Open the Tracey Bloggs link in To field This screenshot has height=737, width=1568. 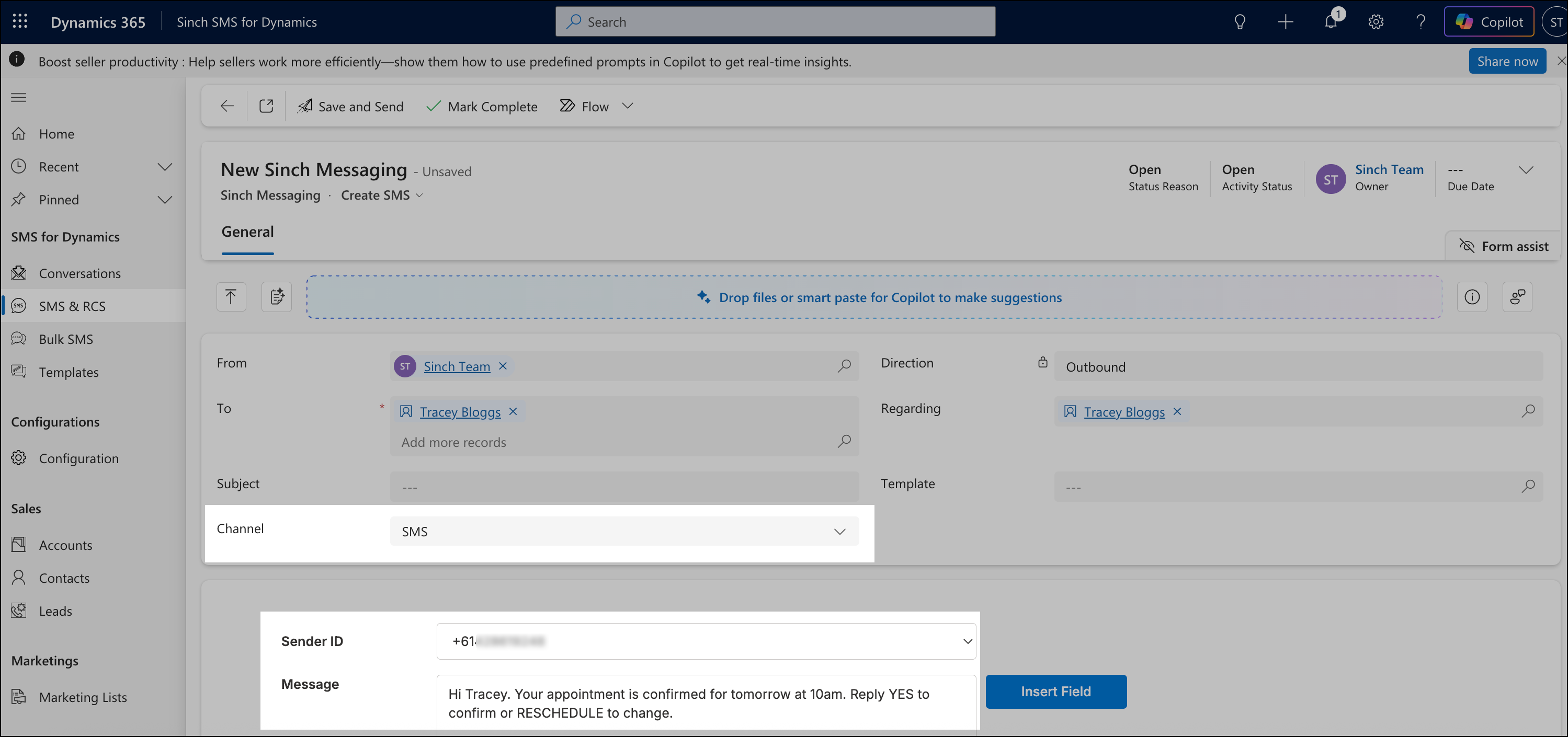(460, 412)
